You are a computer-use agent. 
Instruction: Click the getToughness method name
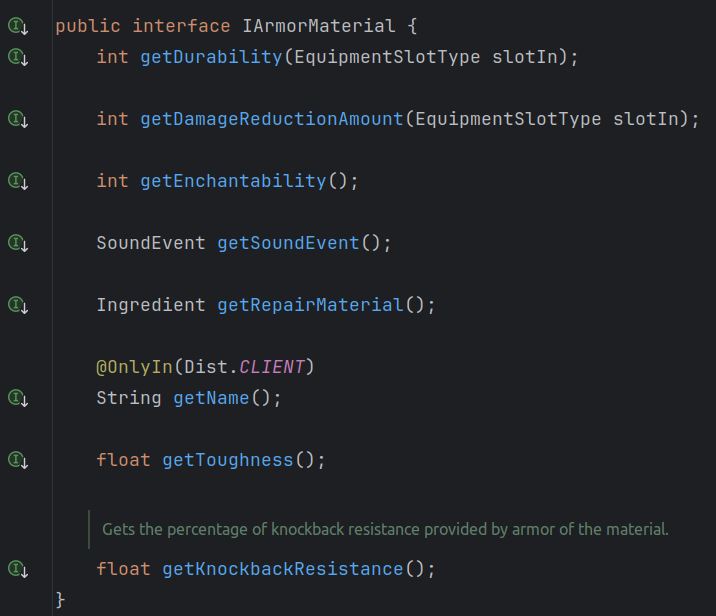(x=228, y=460)
